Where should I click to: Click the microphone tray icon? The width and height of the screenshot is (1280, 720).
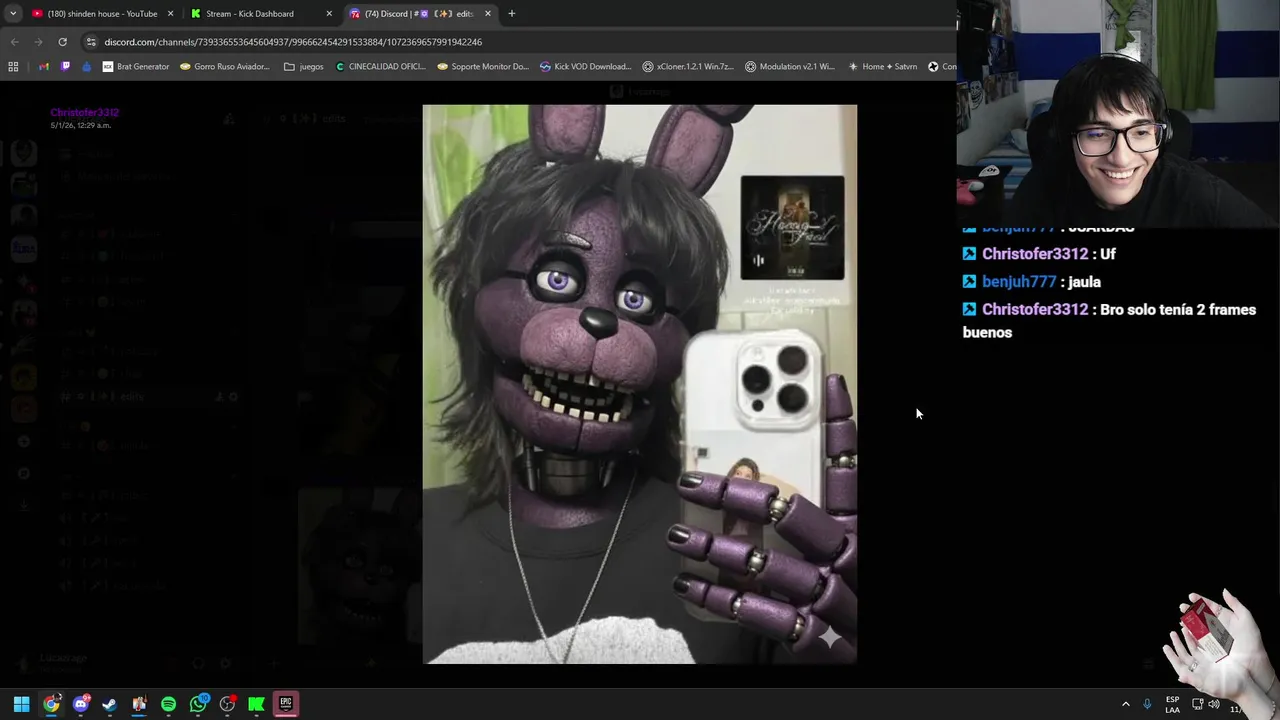pos(1147,705)
